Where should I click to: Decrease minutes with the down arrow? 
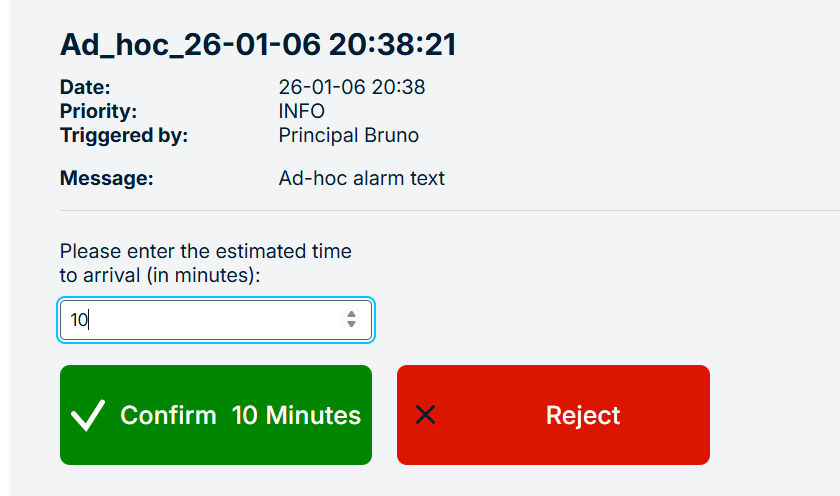[x=351, y=326]
